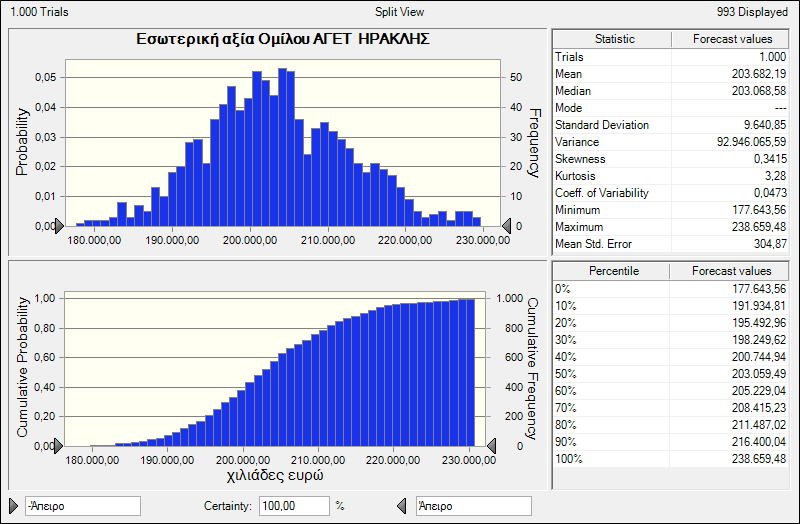Select the Mode row label
The width and height of the screenshot is (800, 524).
(568, 108)
